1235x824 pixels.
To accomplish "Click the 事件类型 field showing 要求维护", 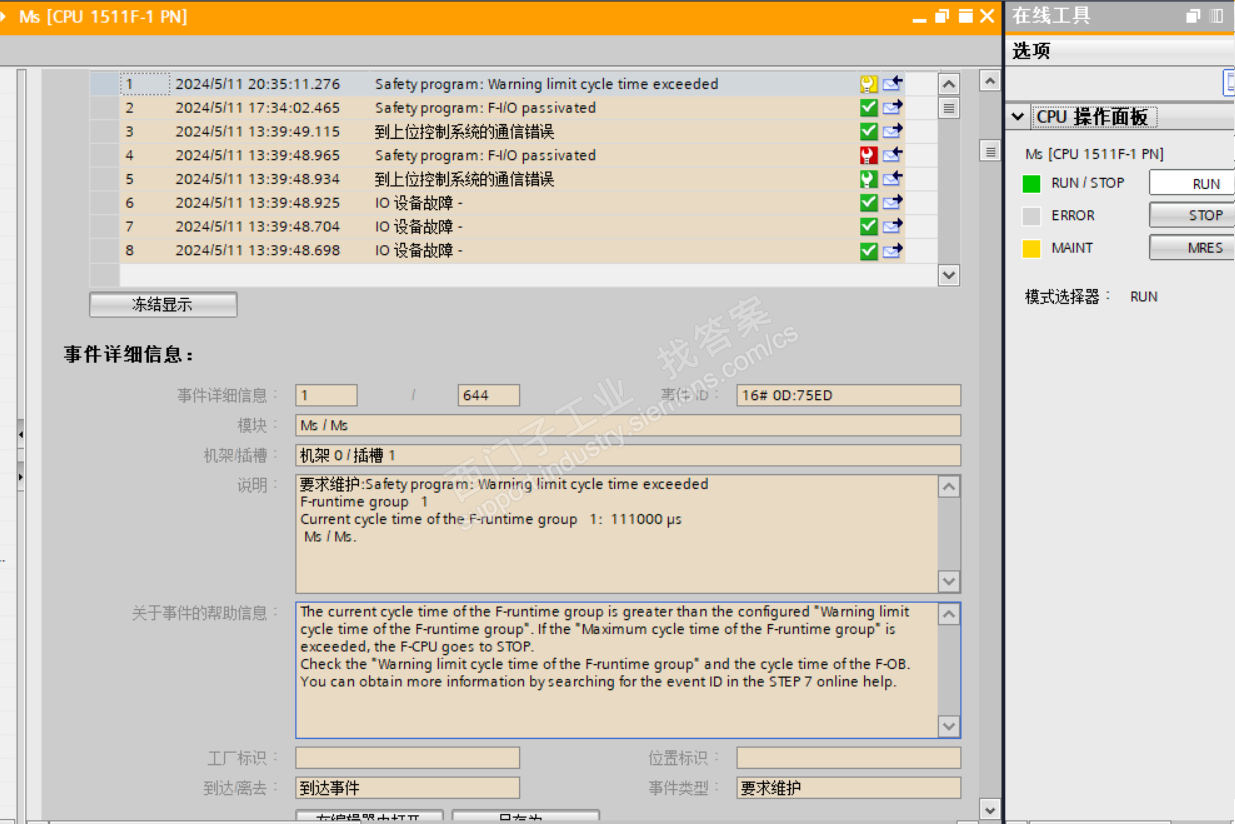I will click(848, 788).
